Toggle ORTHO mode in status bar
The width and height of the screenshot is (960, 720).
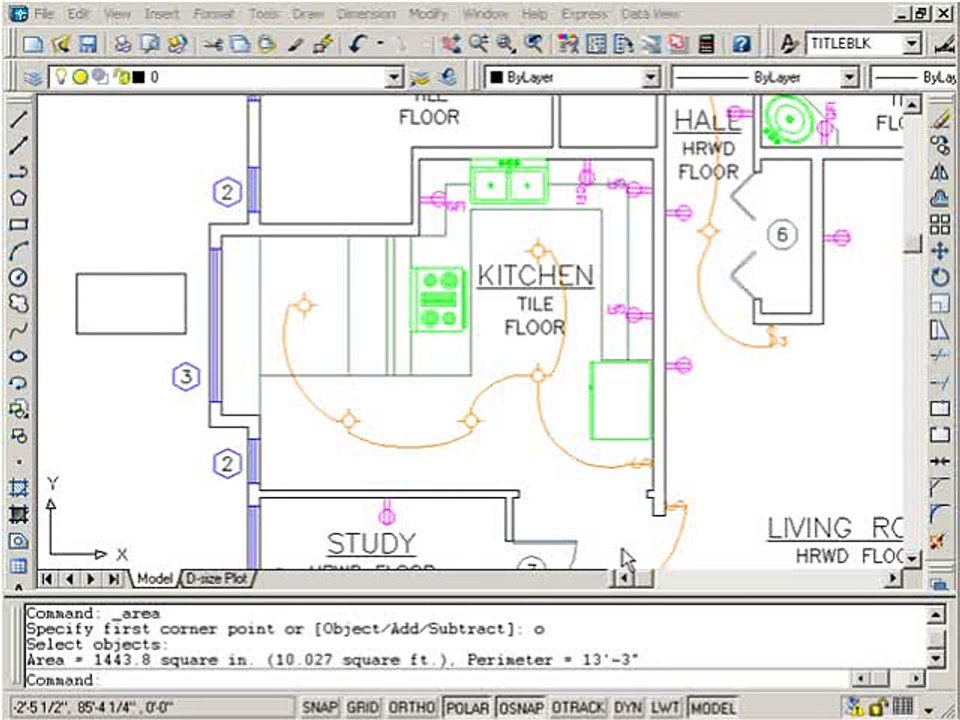(411, 708)
